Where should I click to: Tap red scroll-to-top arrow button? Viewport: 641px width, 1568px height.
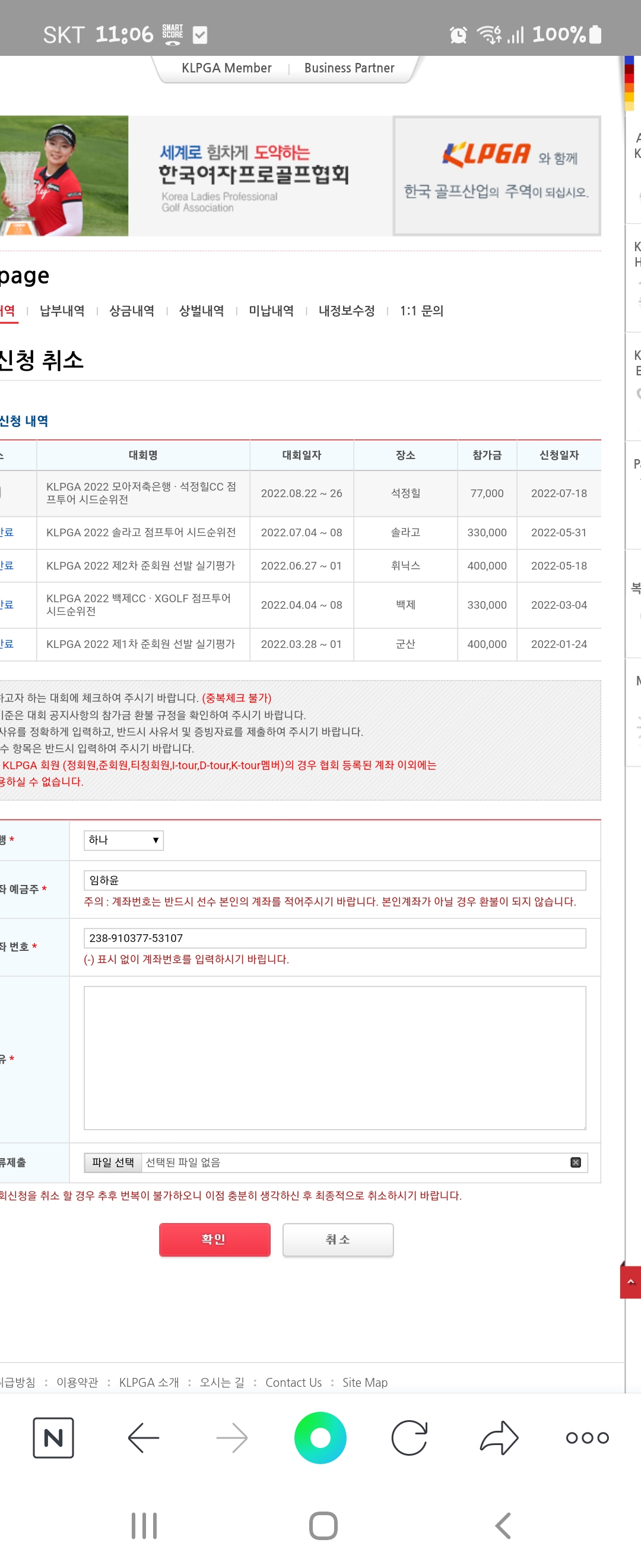click(x=630, y=1281)
